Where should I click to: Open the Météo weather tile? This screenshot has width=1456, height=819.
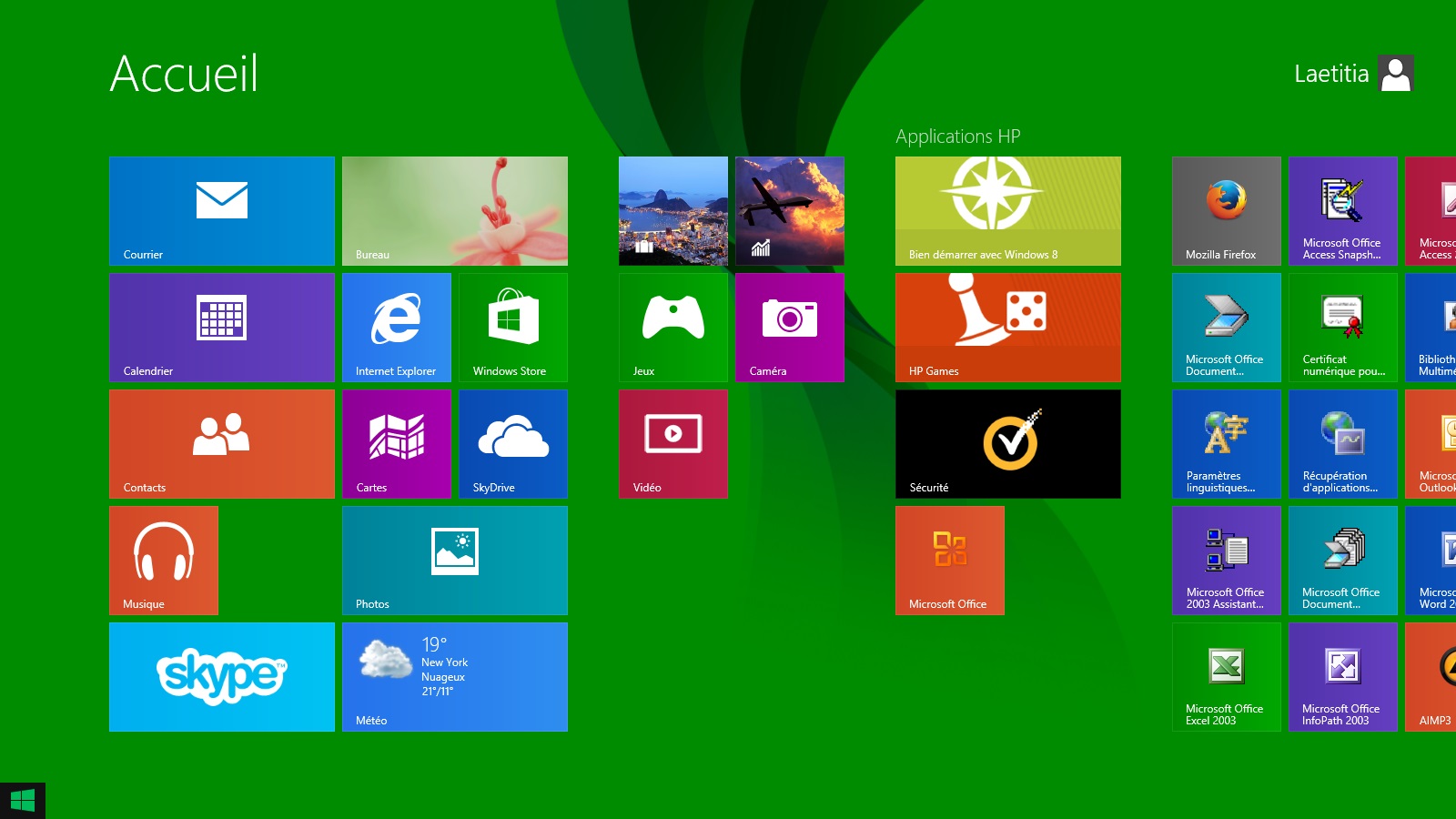455,677
